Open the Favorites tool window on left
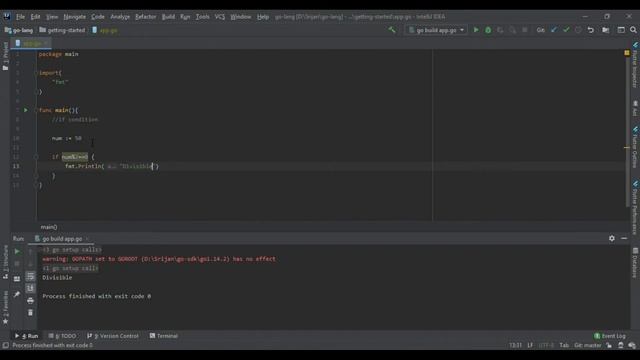Screen dimensions: 640x360 tap(5, 307)
